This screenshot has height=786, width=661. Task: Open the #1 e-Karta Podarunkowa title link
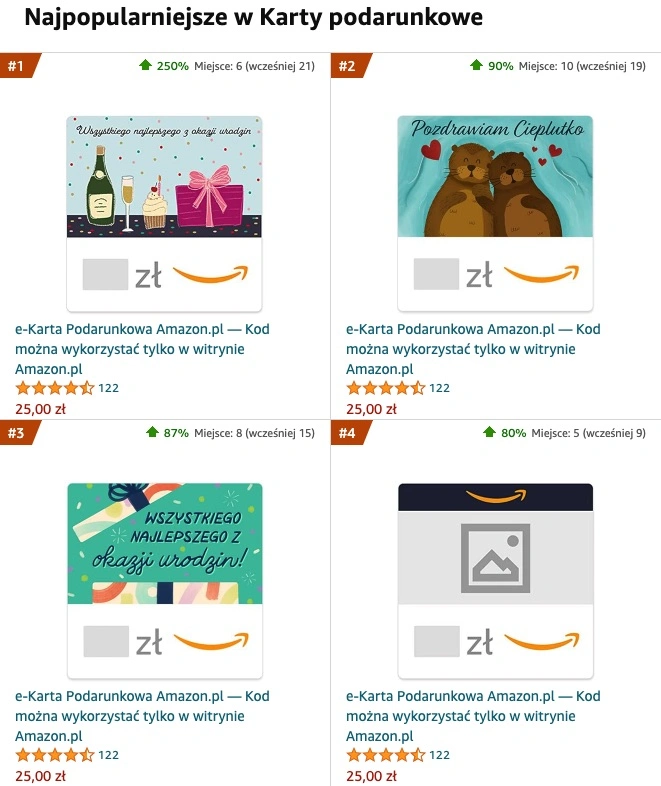click(x=142, y=349)
